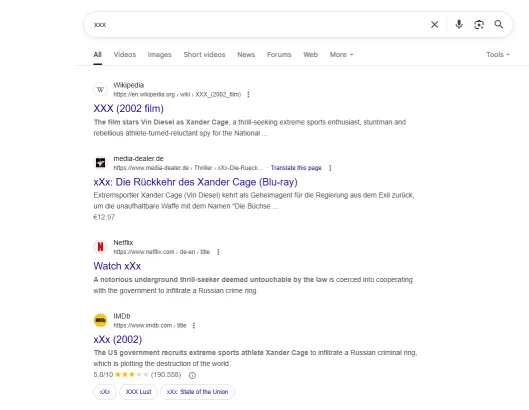The width and height of the screenshot is (529, 410).
Task: Select the xXx: State of the Union chip
Action: (197, 392)
